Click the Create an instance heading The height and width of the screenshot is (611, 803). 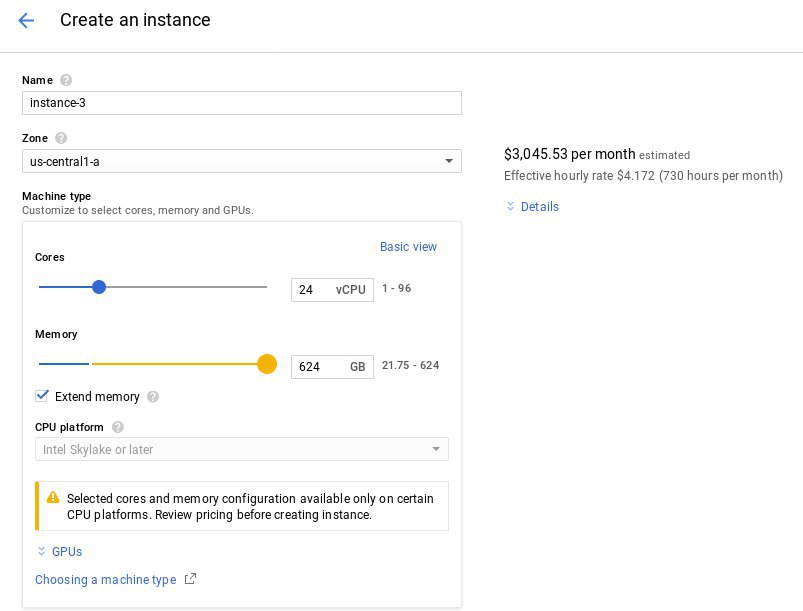click(135, 20)
